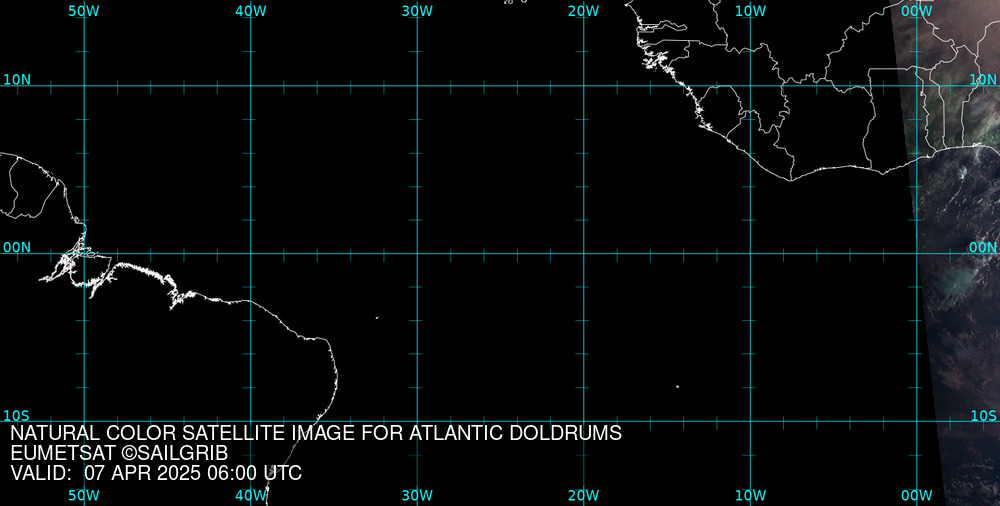Click the 'VALID: 07 APR 2025 06:00 UTC' timestamp
1000x506 pixels.
click(x=156, y=474)
